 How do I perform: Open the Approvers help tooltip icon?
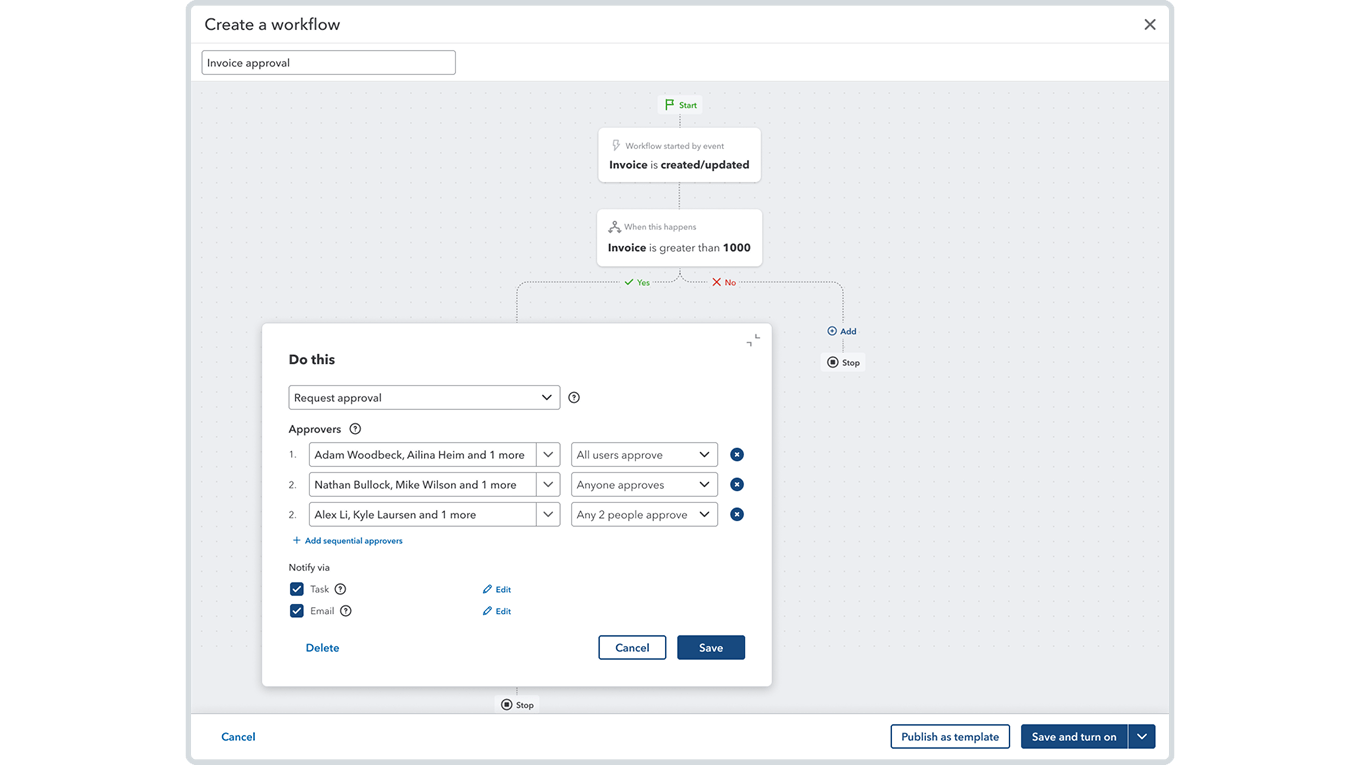(x=355, y=429)
